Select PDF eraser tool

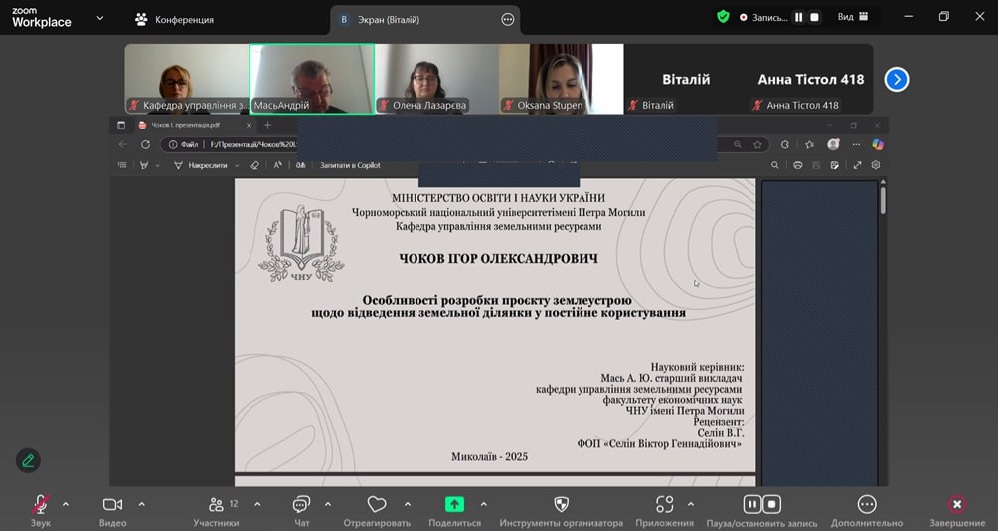[x=255, y=165]
